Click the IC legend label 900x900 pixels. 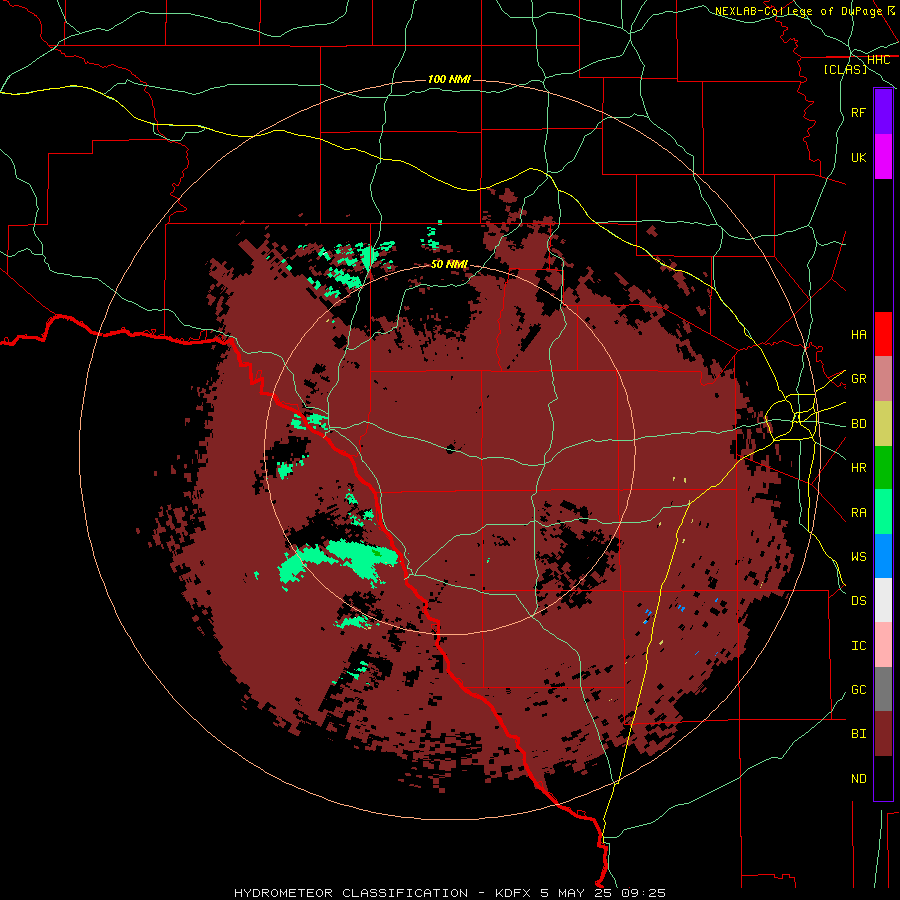coord(859,646)
